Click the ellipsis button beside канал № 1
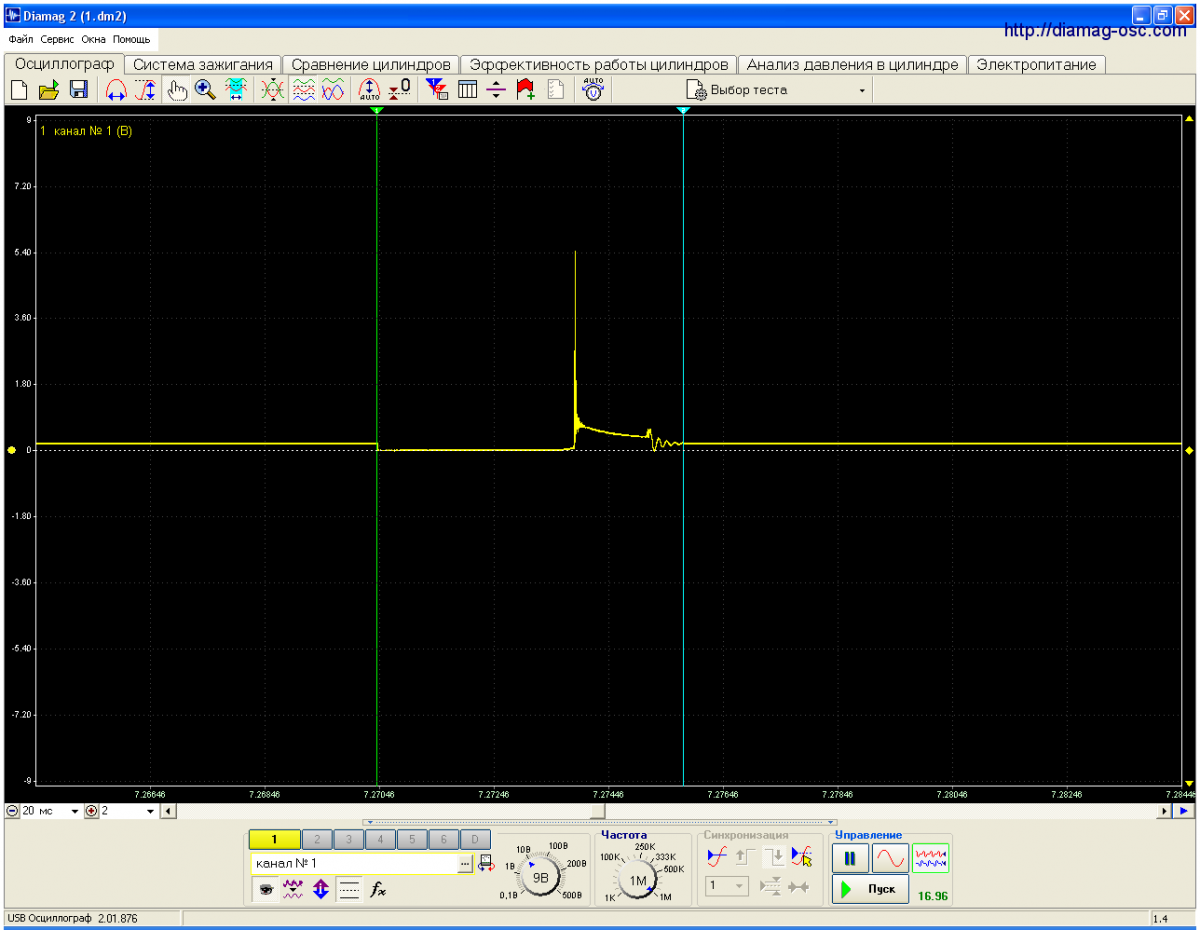This screenshot has height=930, width=1200. tap(465, 863)
